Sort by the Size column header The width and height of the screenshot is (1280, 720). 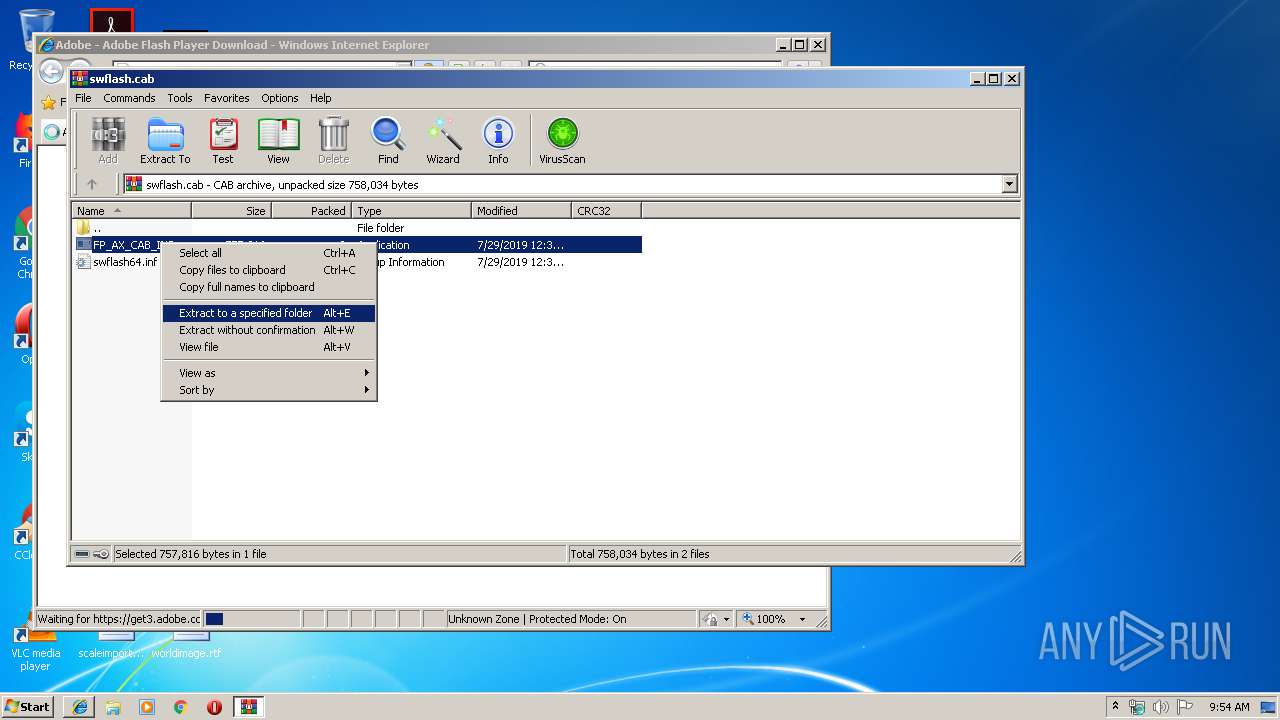pos(231,211)
